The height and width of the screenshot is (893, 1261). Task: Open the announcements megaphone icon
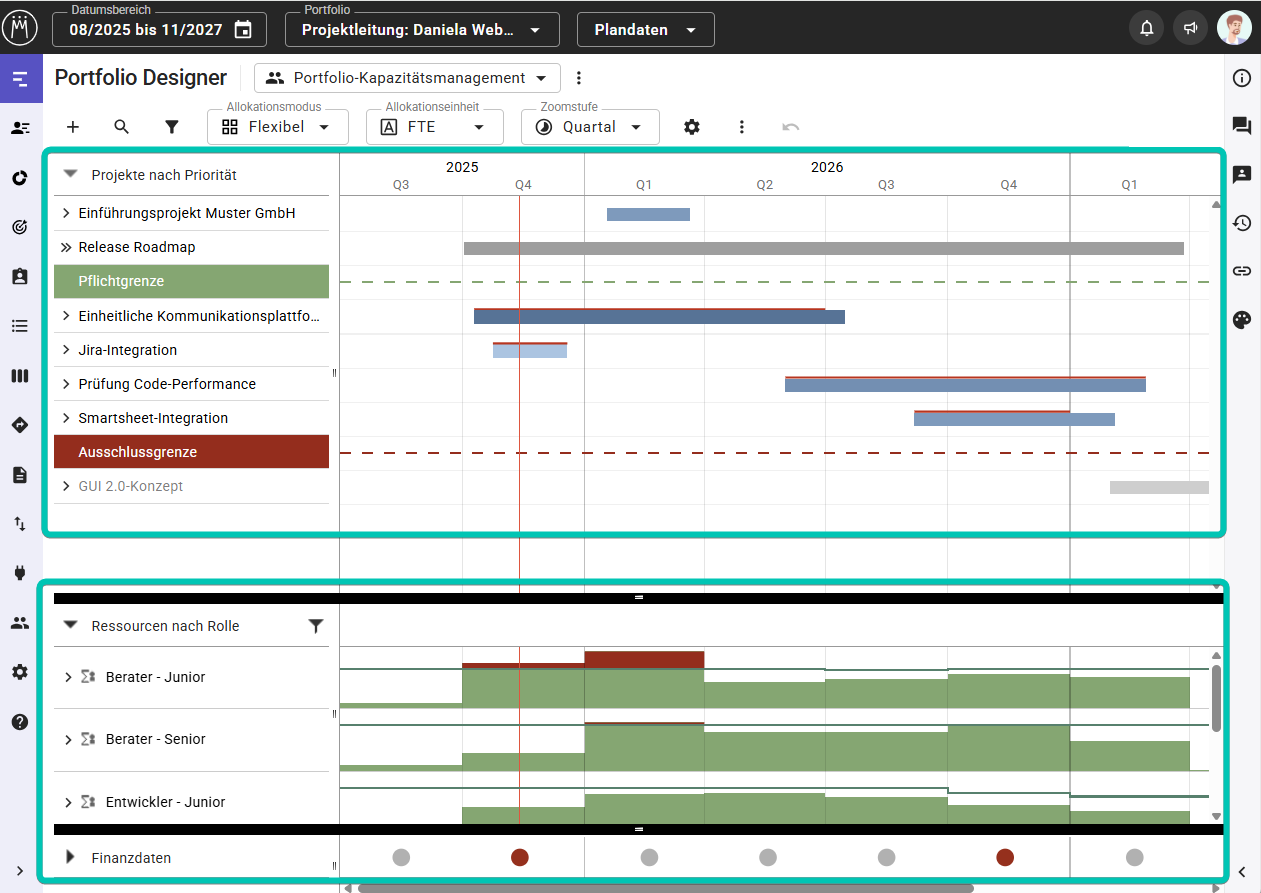[1190, 29]
